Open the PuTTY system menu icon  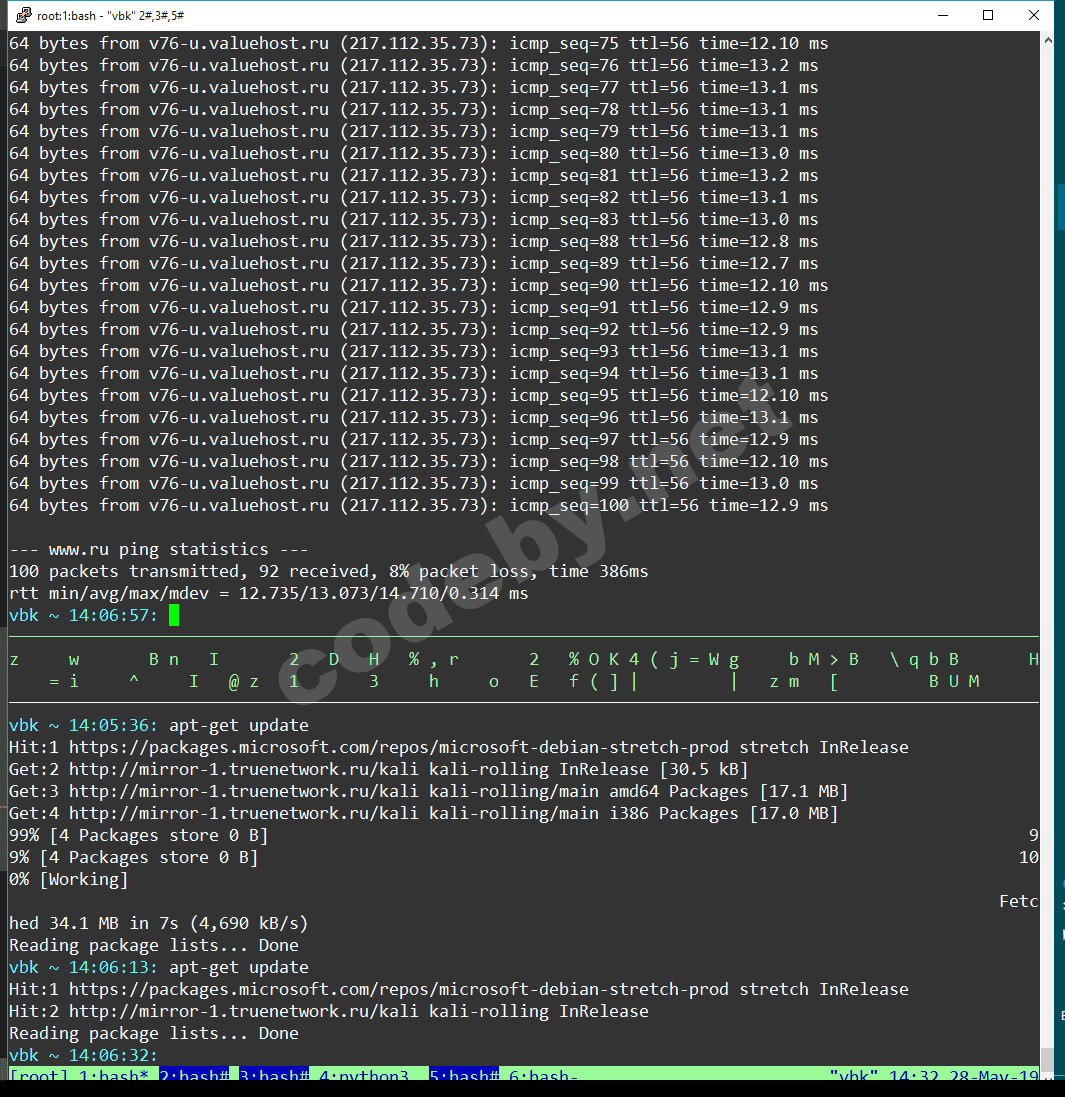coord(23,15)
